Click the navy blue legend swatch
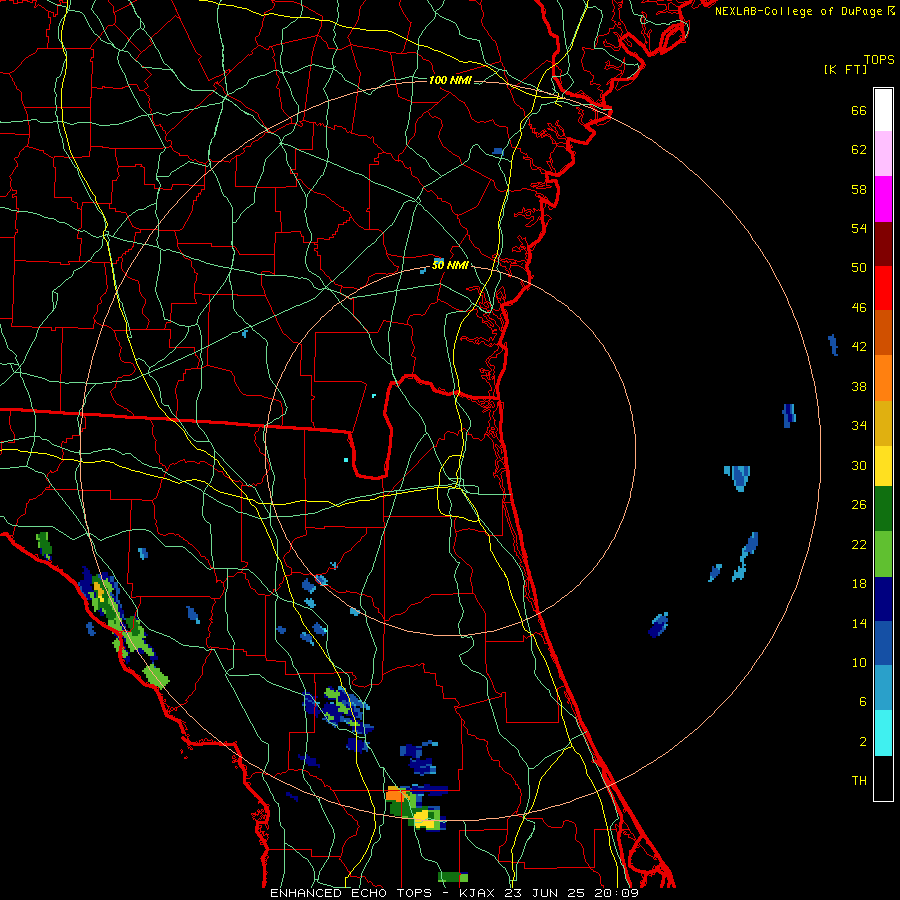 [883, 599]
